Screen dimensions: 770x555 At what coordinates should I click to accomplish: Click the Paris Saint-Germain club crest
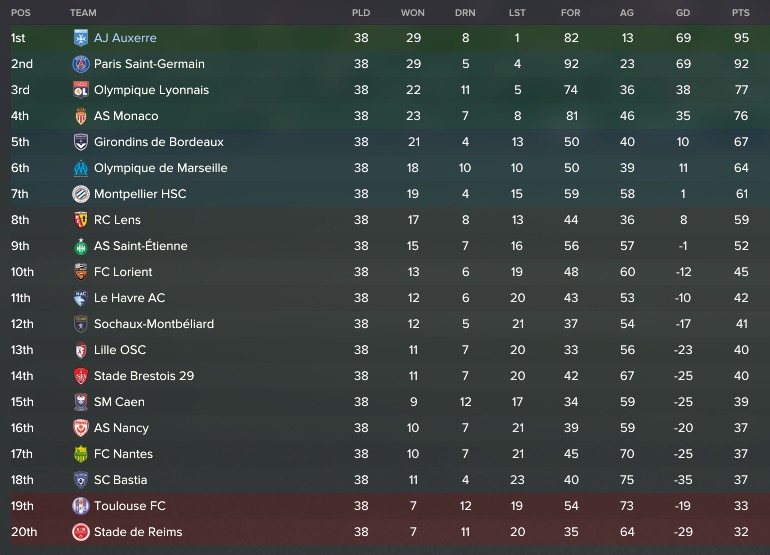pyautogui.click(x=81, y=64)
